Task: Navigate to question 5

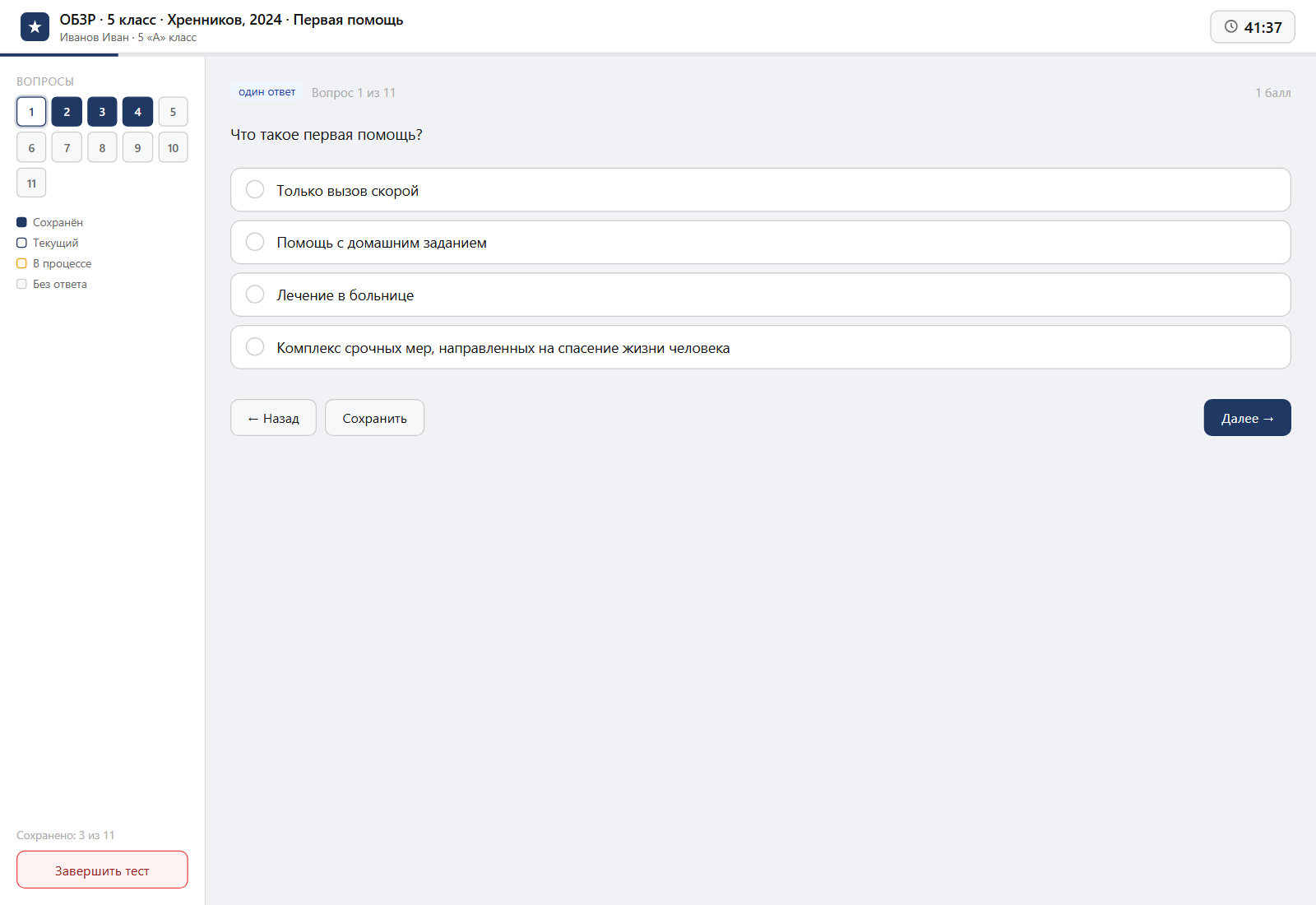Action: (x=173, y=112)
